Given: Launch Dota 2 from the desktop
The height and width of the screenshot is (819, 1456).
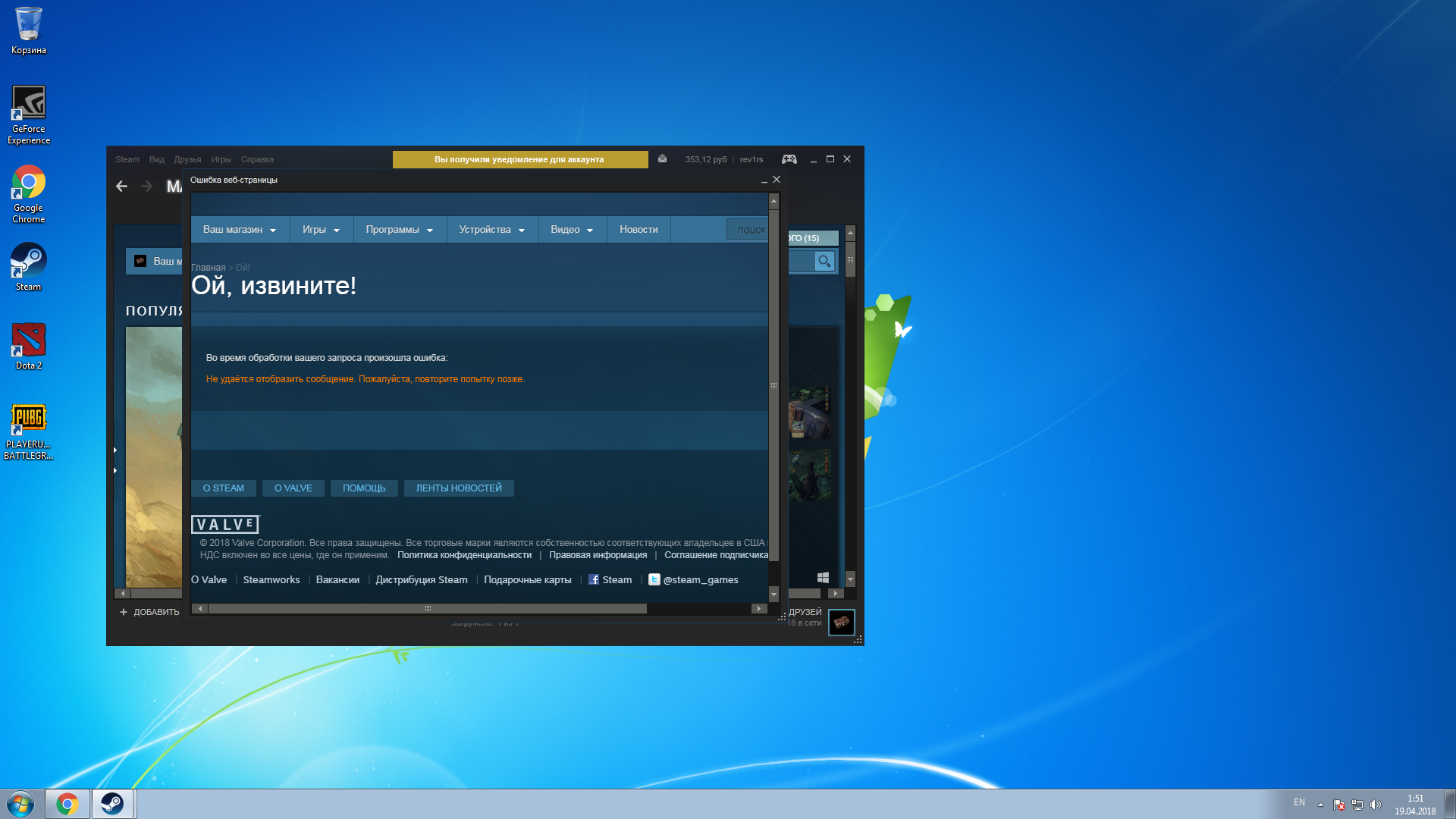Looking at the screenshot, I should tap(29, 346).
